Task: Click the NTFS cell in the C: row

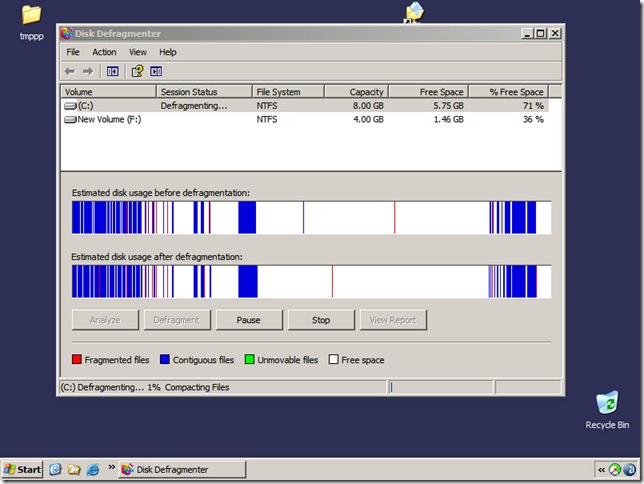Action: click(267, 106)
